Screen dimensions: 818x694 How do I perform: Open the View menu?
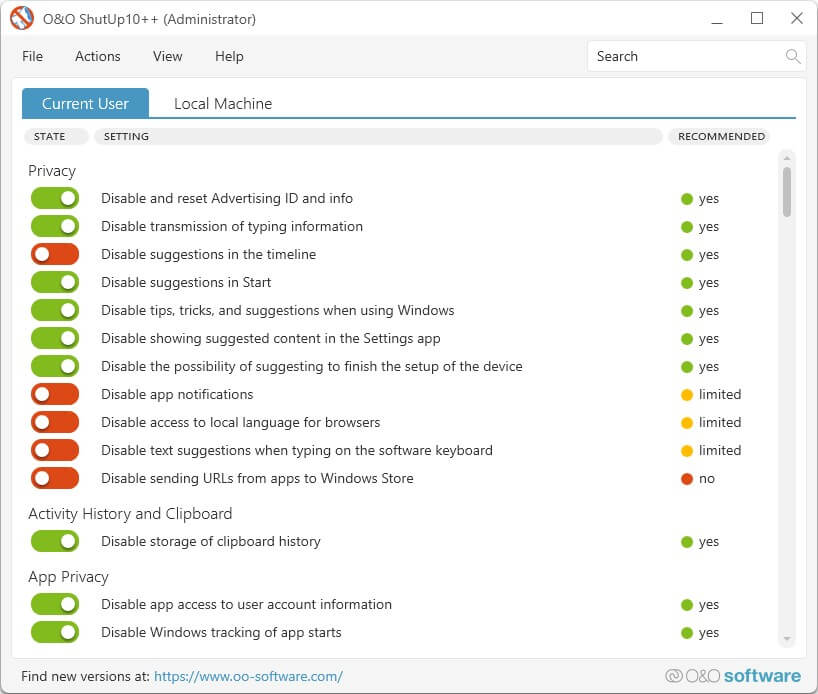(167, 56)
